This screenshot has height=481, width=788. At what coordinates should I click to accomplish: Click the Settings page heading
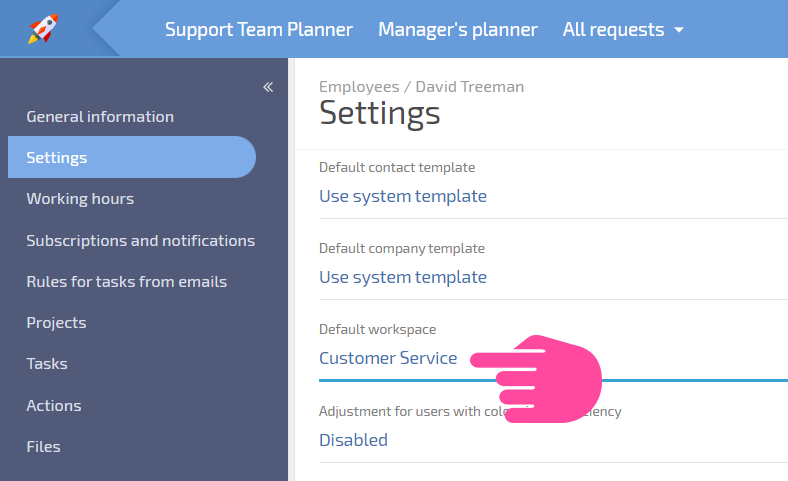coord(380,113)
